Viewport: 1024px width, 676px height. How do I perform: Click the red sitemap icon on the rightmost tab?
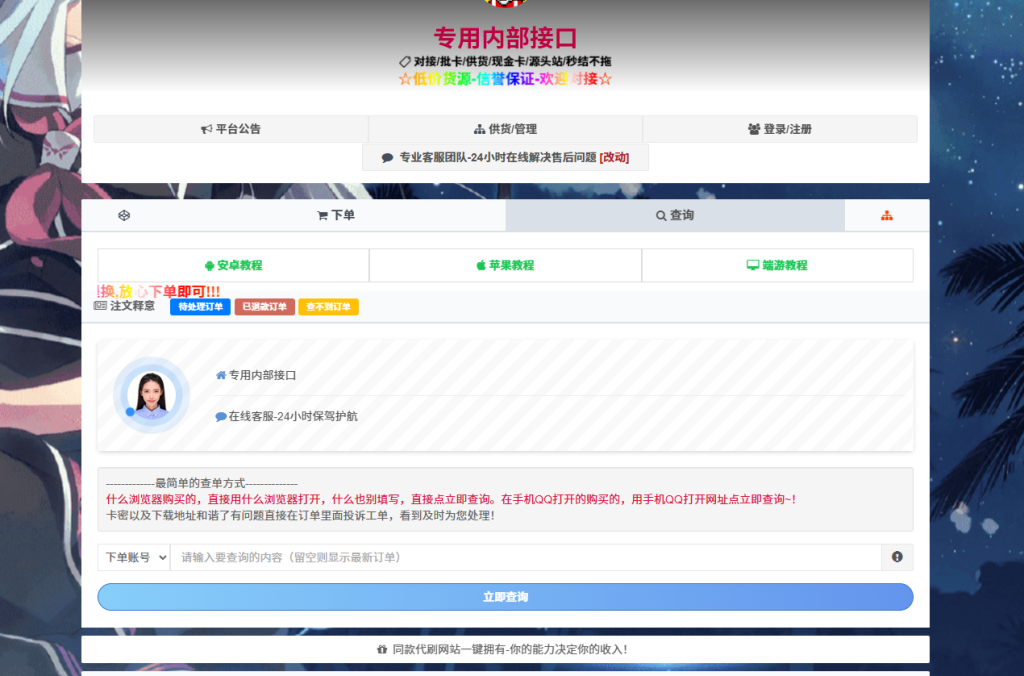point(886,215)
